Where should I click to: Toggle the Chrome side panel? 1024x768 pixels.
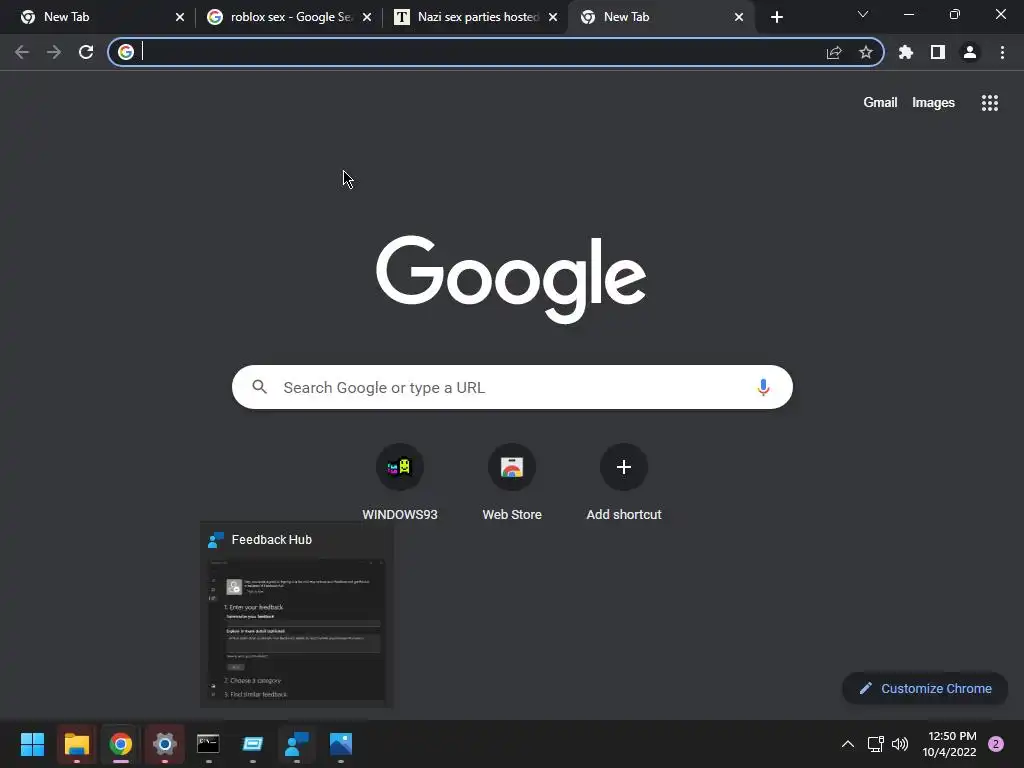tap(938, 52)
